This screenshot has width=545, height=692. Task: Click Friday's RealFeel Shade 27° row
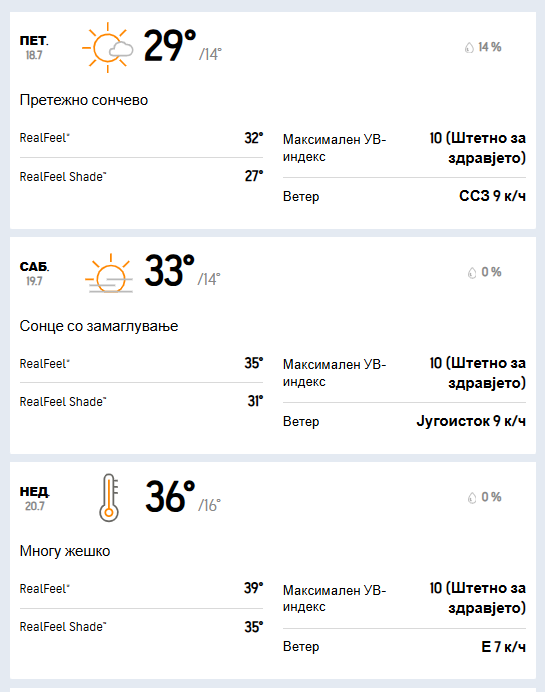141,177
